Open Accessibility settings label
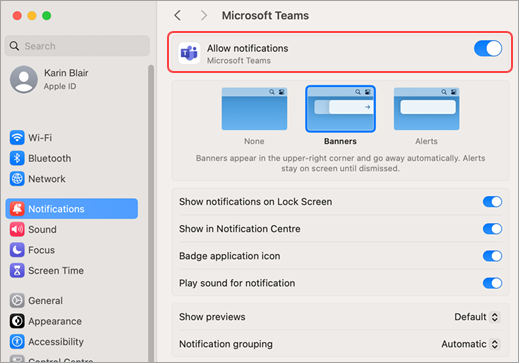Viewport: 519px width, 363px height. pyautogui.click(x=56, y=342)
